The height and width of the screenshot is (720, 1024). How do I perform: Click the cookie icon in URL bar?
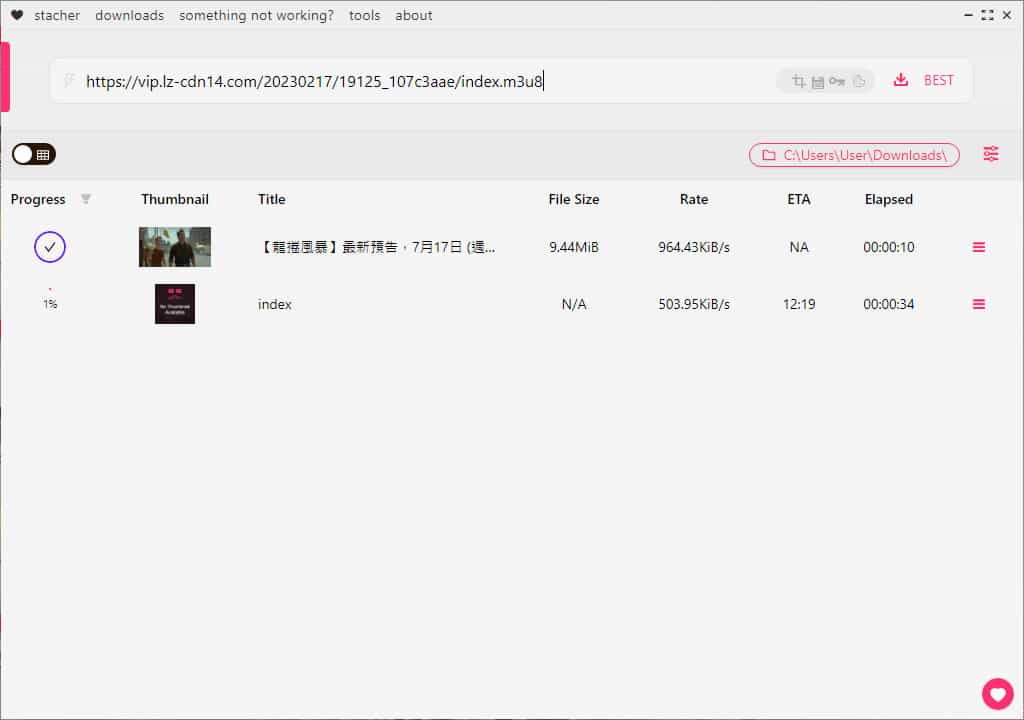pyautogui.click(x=858, y=81)
